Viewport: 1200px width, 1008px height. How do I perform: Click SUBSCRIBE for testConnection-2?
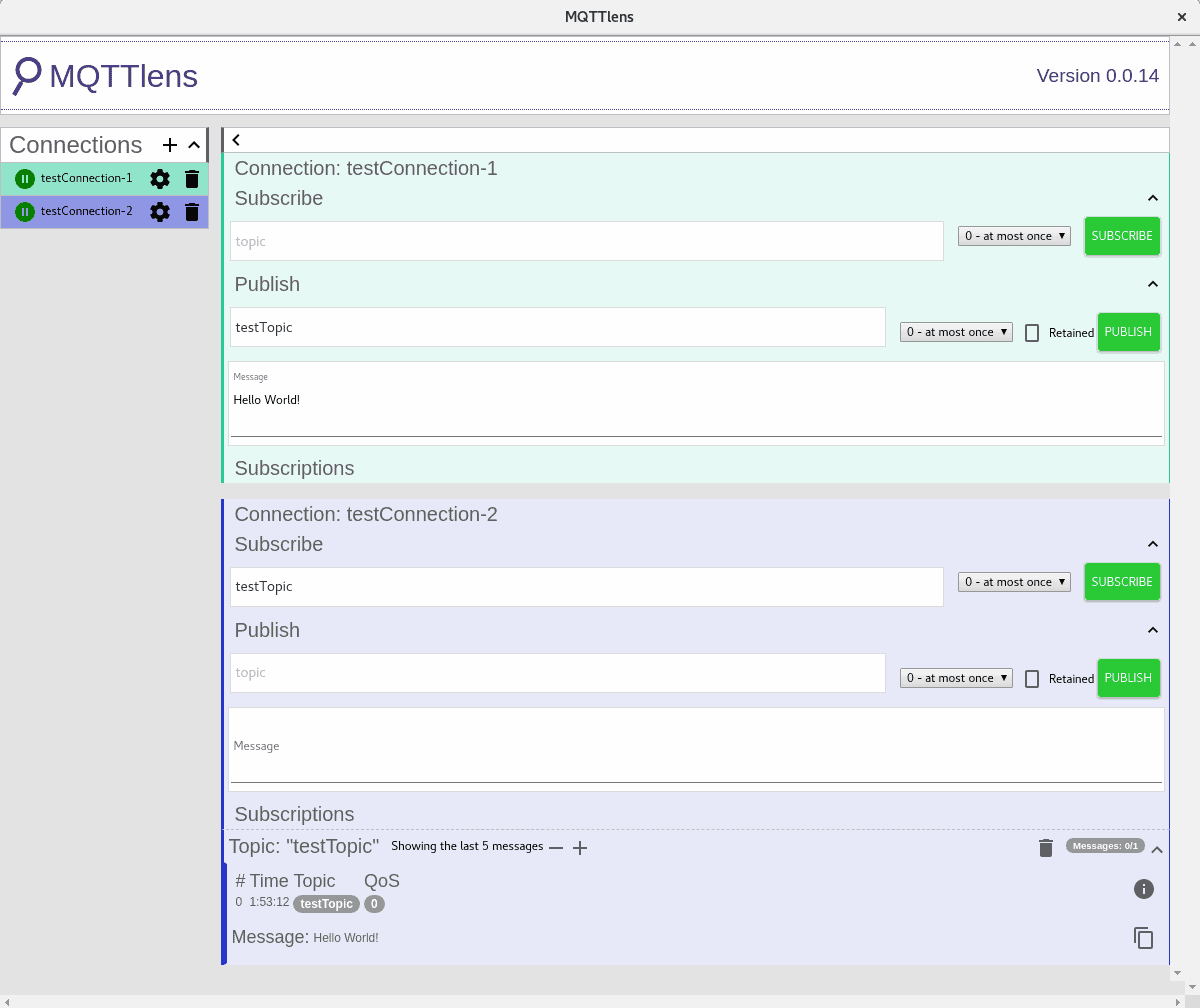(x=1122, y=581)
